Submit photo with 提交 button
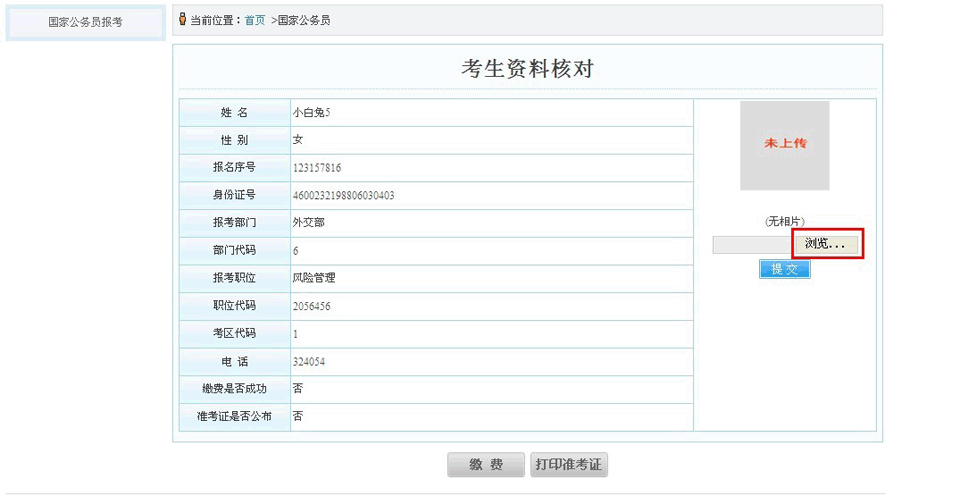Image resolution: width=960 pixels, height=496 pixels. [x=784, y=269]
